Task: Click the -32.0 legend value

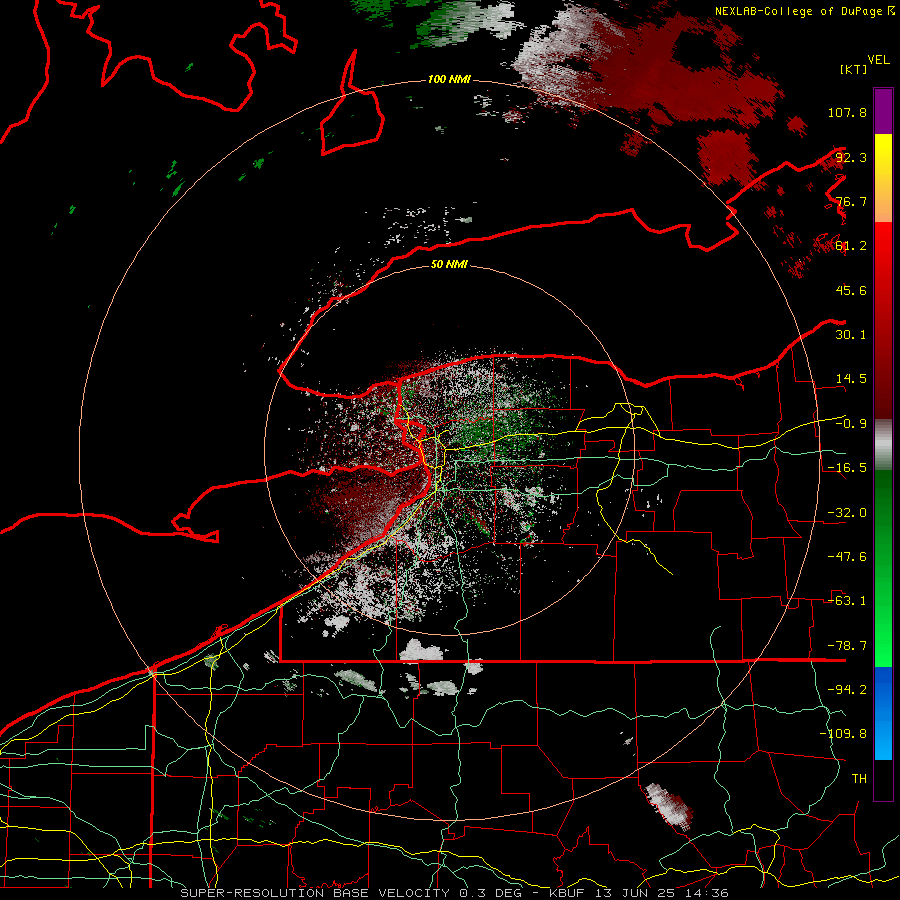Action: click(847, 513)
